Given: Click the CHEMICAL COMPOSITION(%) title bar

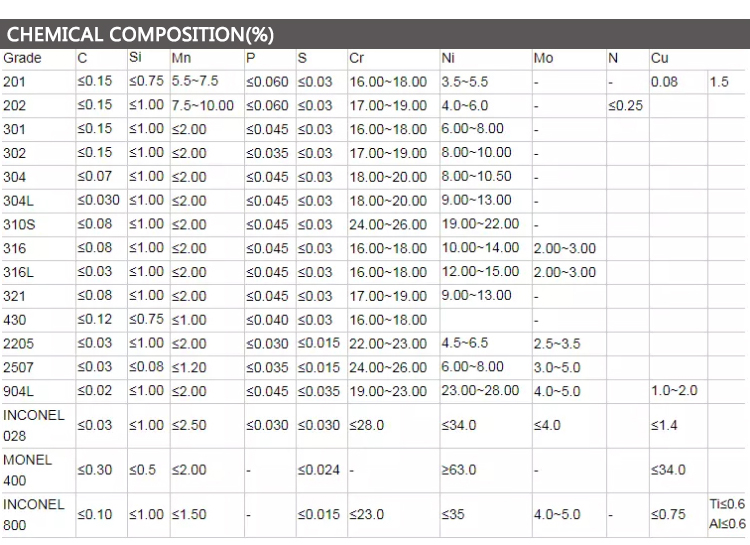Looking at the screenshot, I should (x=140, y=34).
